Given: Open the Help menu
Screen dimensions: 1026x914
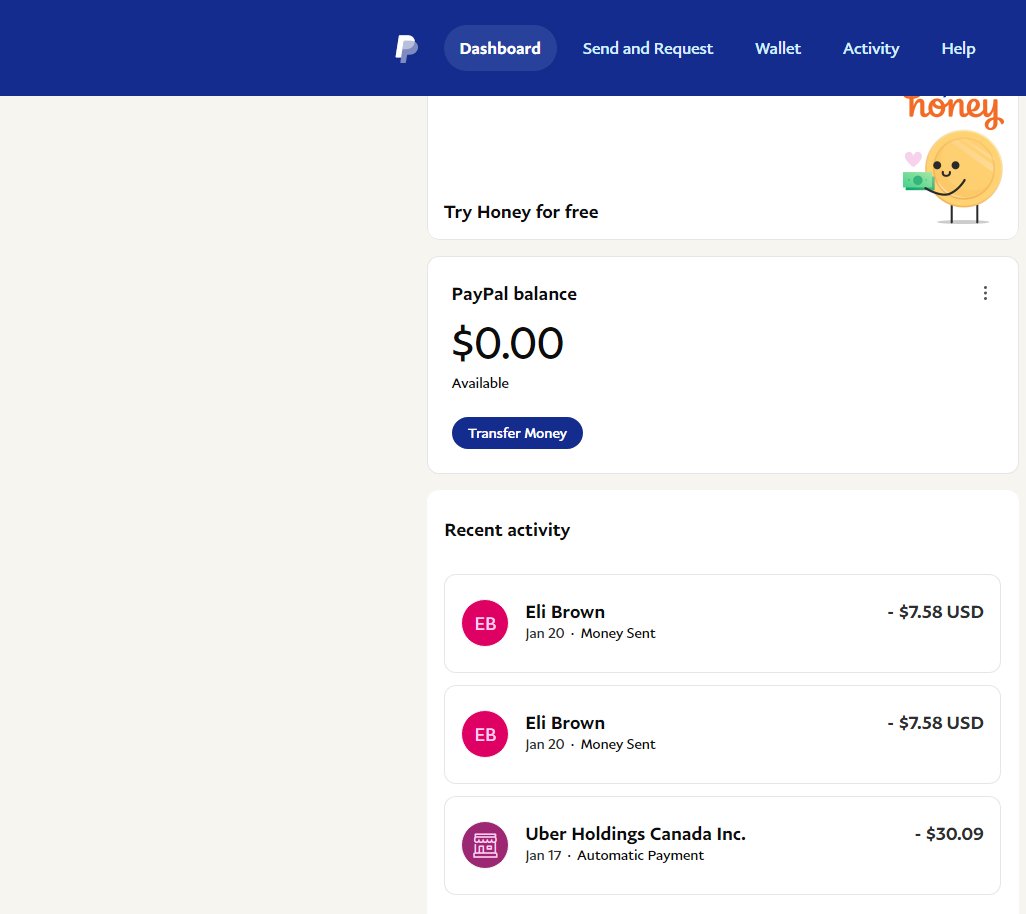Looking at the screenshot, I should click(958, 48).
